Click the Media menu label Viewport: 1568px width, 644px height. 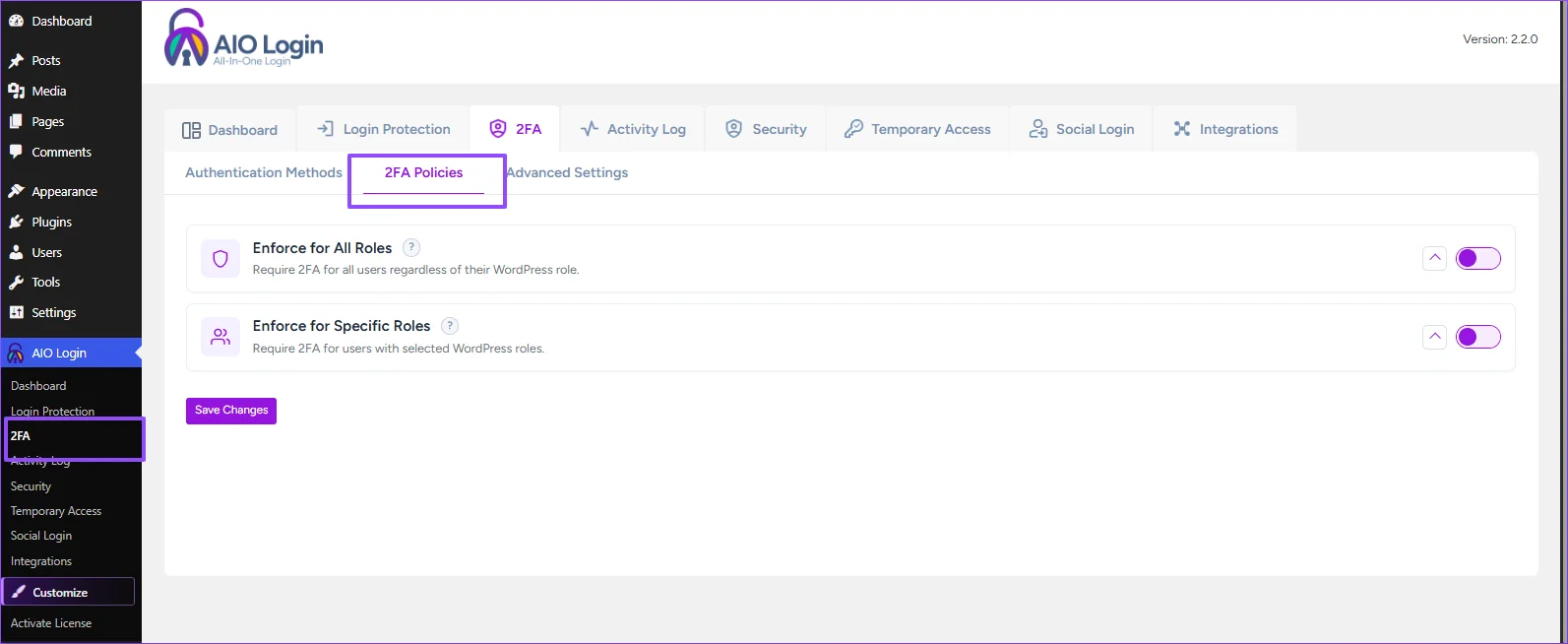pos(49,91)
